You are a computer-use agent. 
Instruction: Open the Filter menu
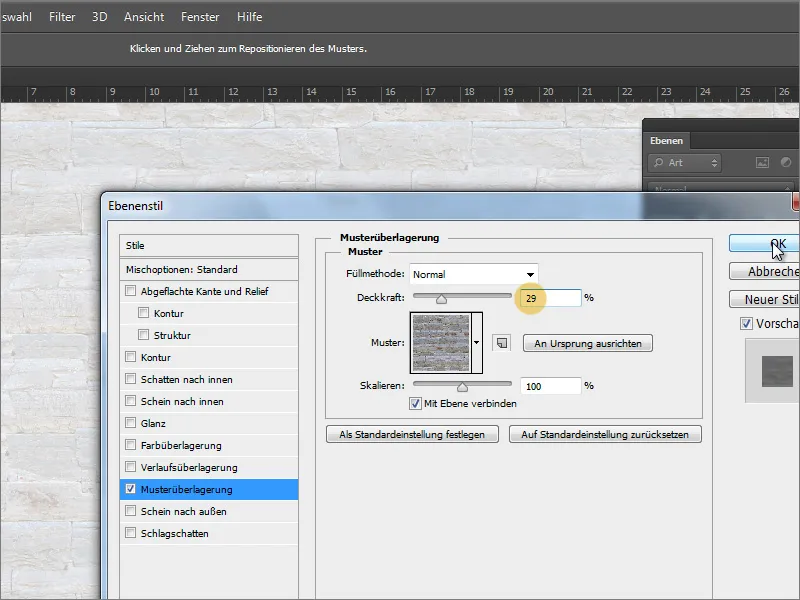[x=62, y=17]
